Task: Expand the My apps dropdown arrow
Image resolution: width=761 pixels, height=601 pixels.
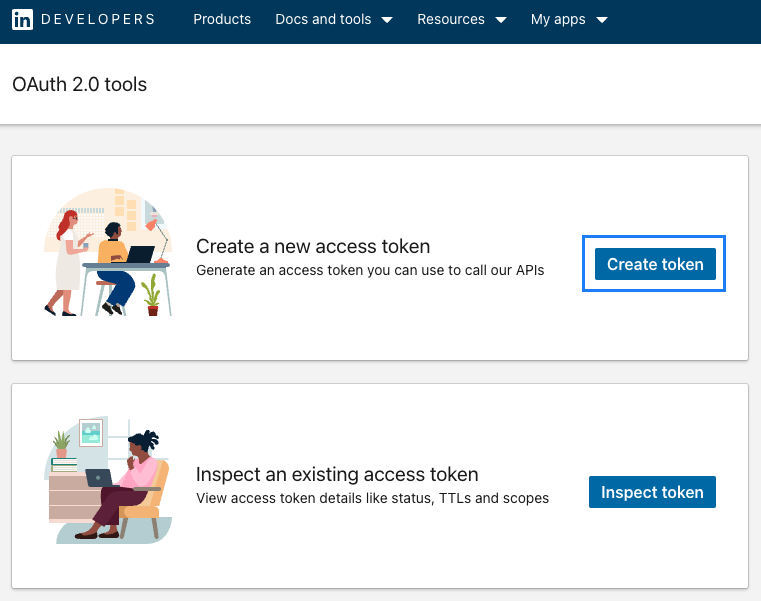Action: click(x=602, y=20)
